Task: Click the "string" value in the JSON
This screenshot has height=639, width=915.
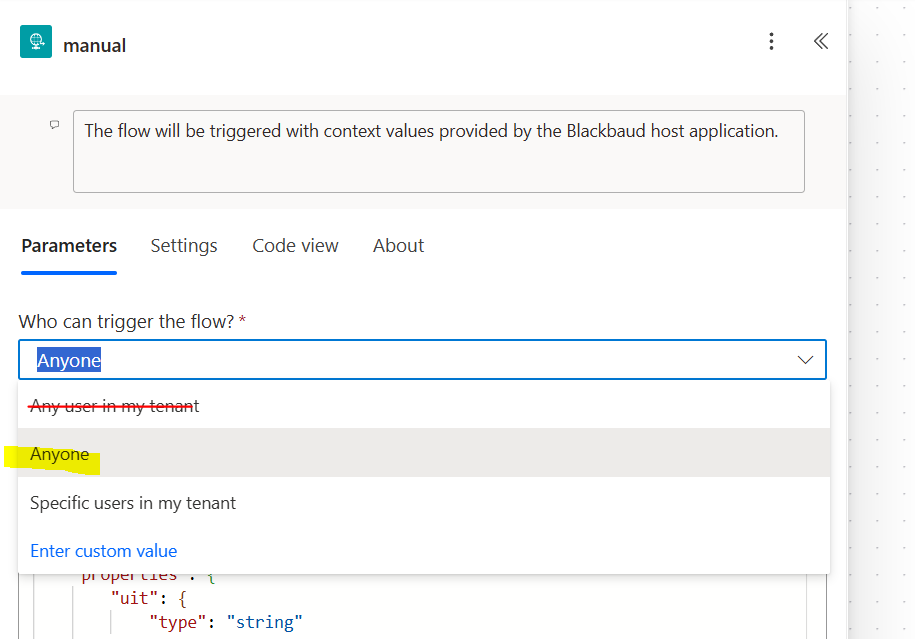Action: (x=264, y=622)
